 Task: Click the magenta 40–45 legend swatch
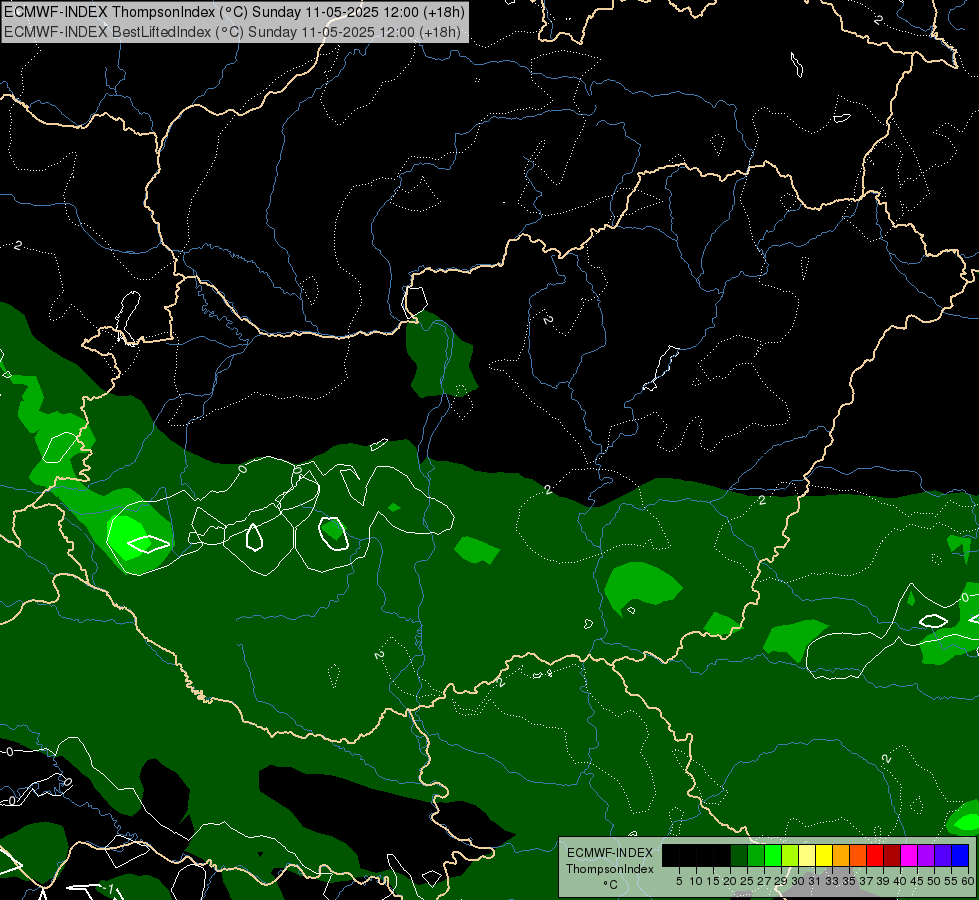(909, 855)
